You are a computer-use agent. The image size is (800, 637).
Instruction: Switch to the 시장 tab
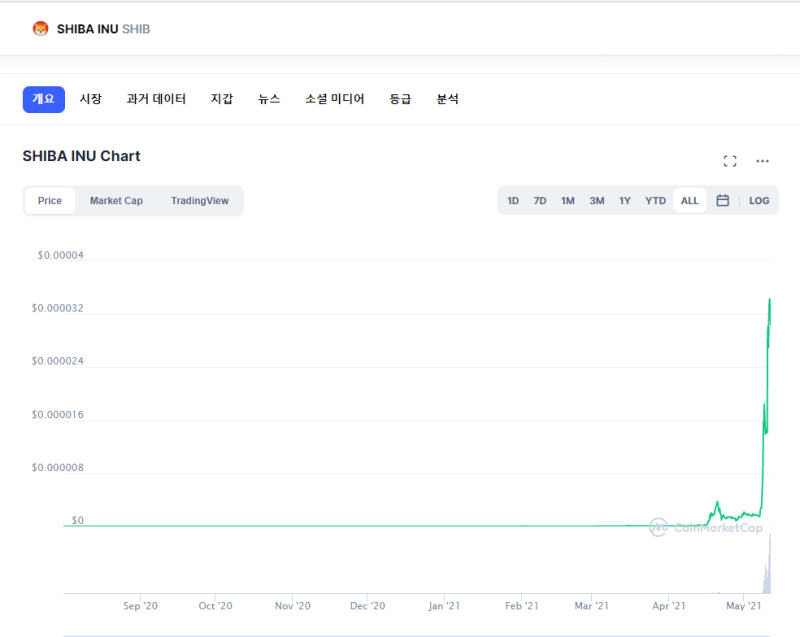pyautogui.click(x=91, y=99)
